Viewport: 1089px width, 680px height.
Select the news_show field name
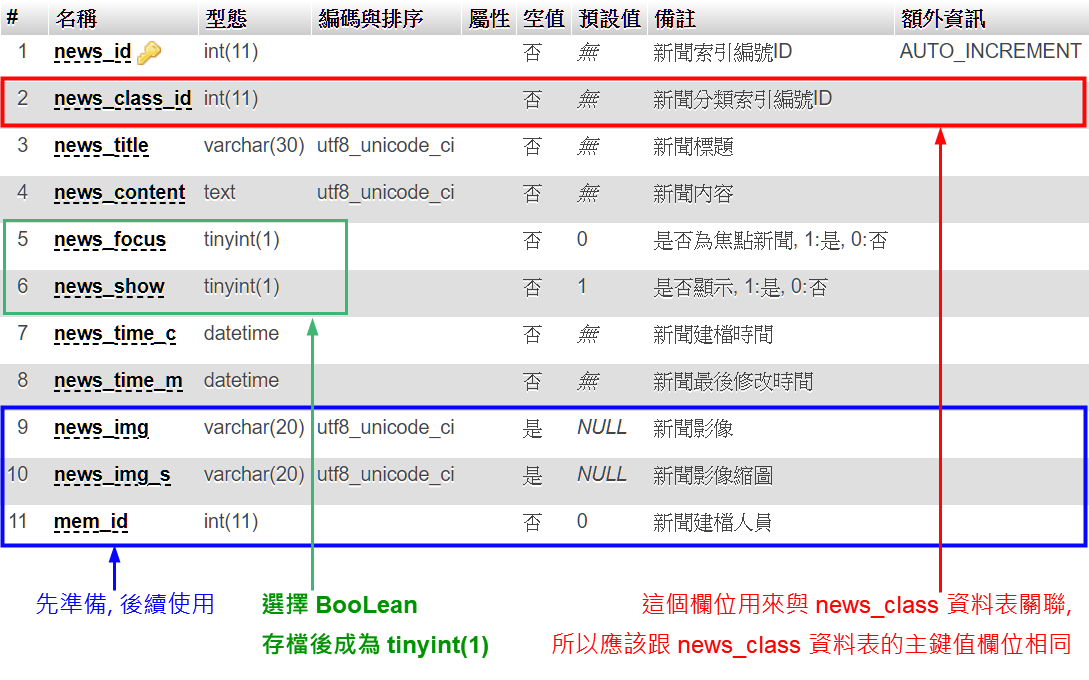coord(109,287)
